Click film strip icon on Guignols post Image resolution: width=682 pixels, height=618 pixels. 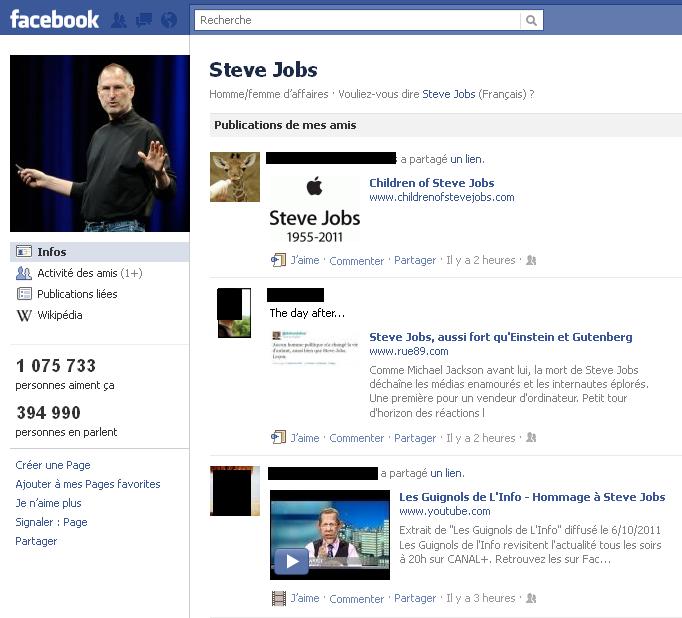(279, 598)
